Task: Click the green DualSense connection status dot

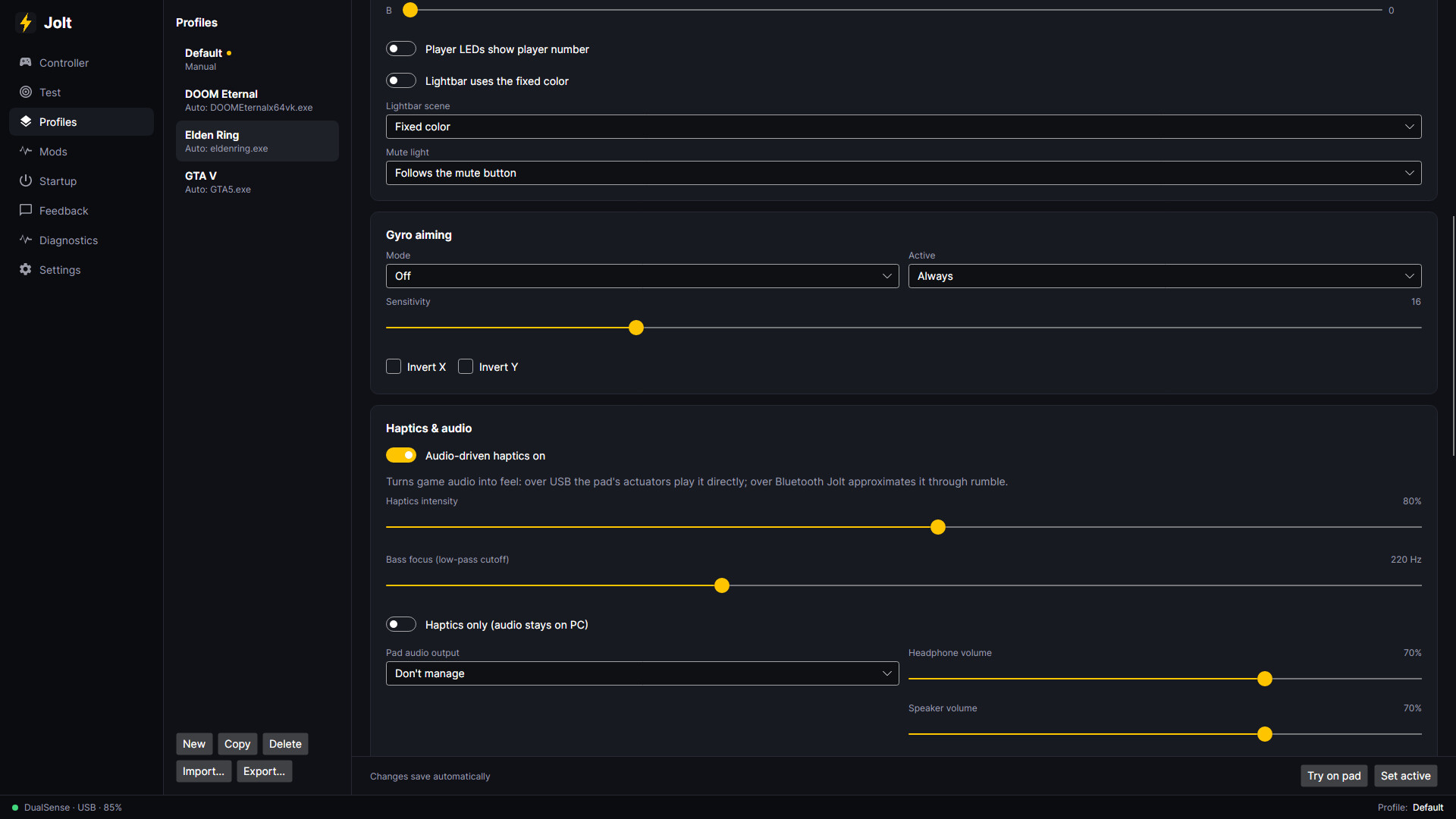Action: pos(15,808)
